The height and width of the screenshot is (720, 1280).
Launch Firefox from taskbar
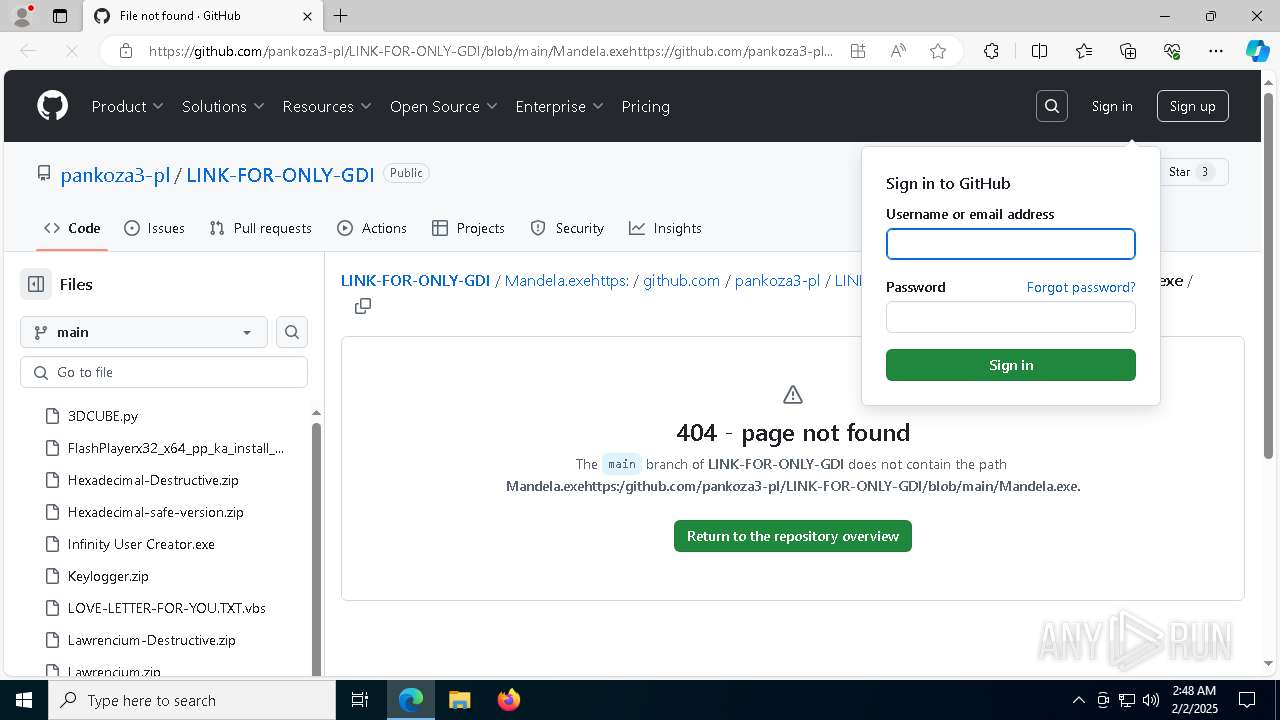508,700
